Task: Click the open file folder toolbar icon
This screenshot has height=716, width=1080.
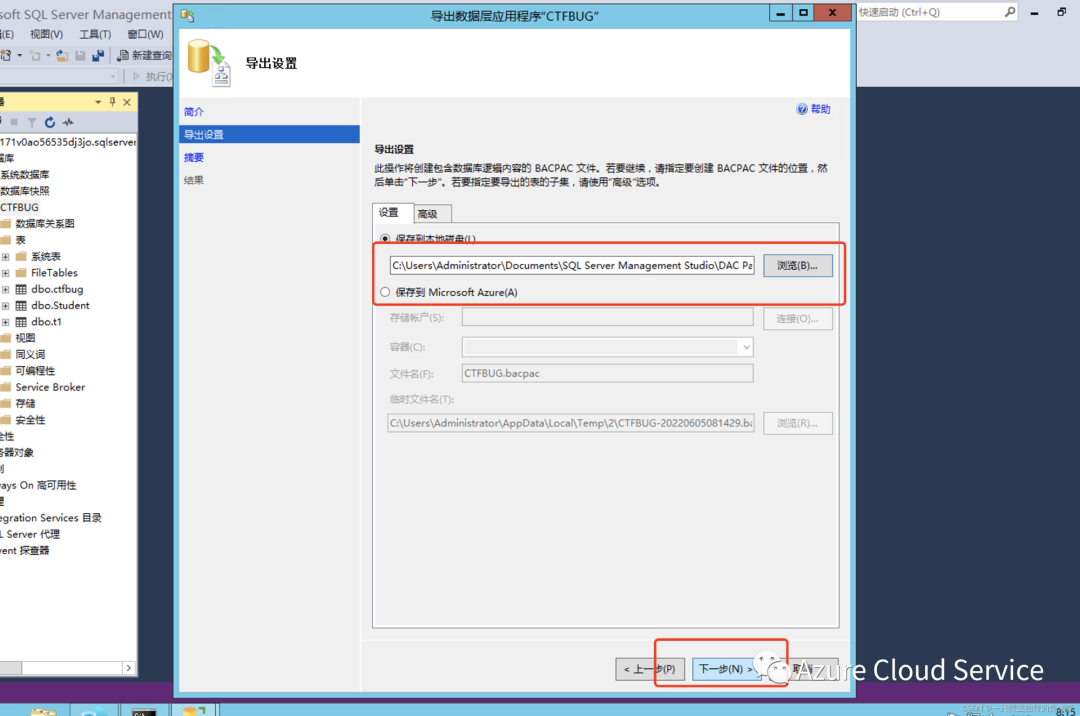Action: pyautogui.click(x=62, y=56)
